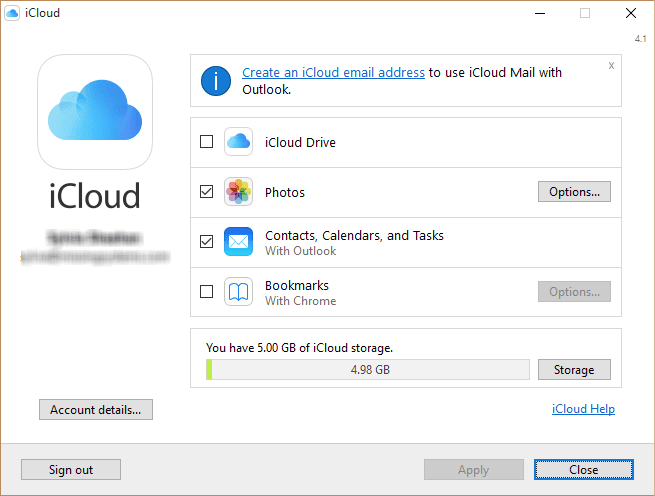Open the iCloud Help link
The height and width of the screenshot is (496, 655).
click(x=583, y=409)
